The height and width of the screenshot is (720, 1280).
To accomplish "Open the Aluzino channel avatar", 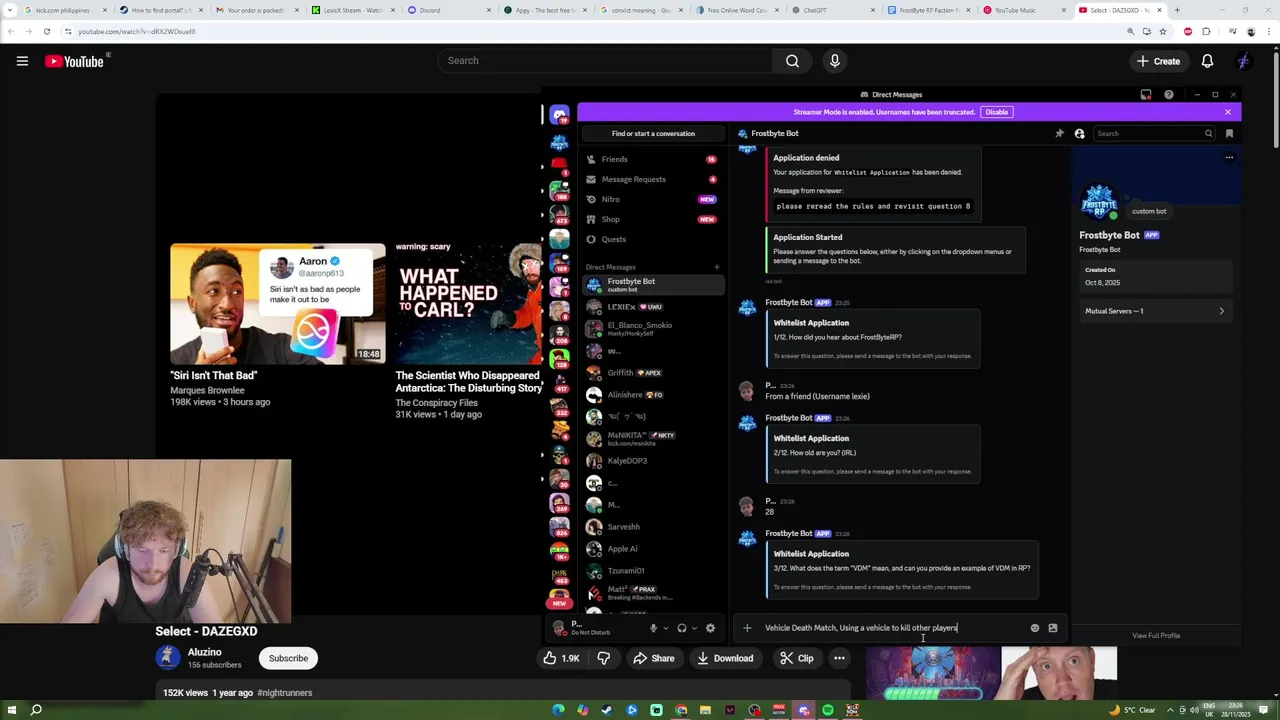I will pos(168,657).
